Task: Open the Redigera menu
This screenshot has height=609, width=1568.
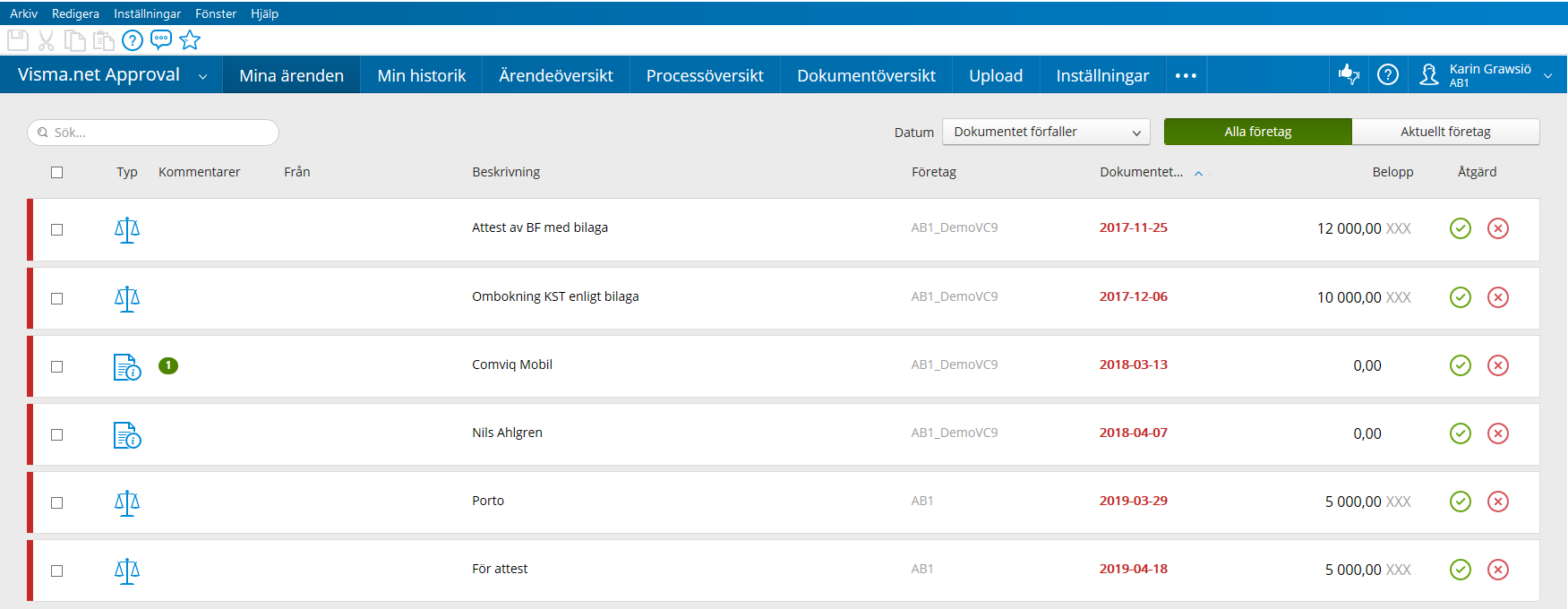Action: [x=75, y=13]
